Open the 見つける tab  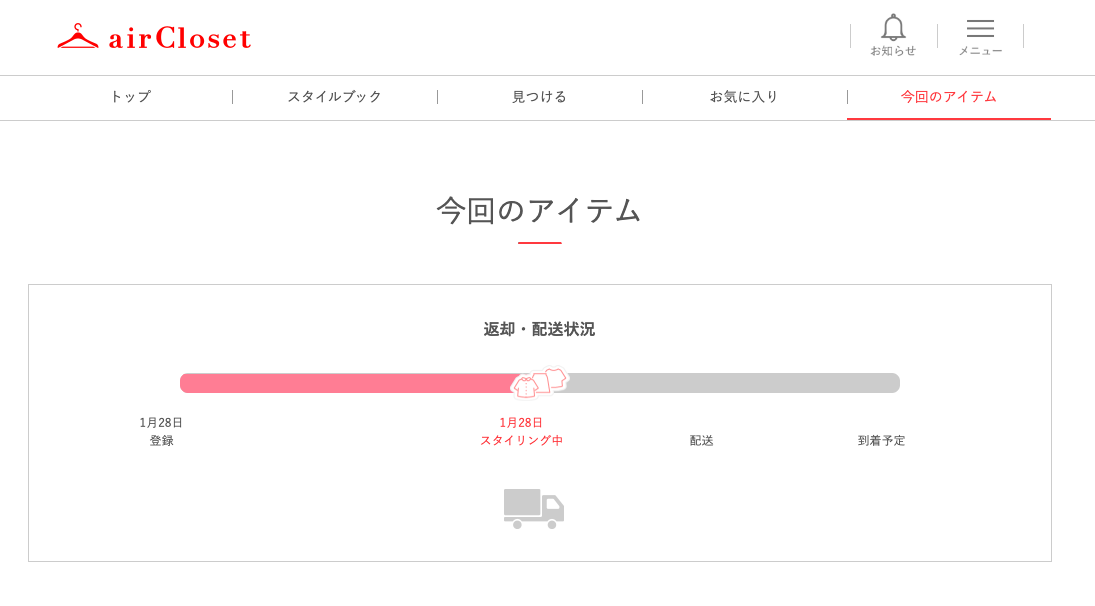(x=540, y=97)
